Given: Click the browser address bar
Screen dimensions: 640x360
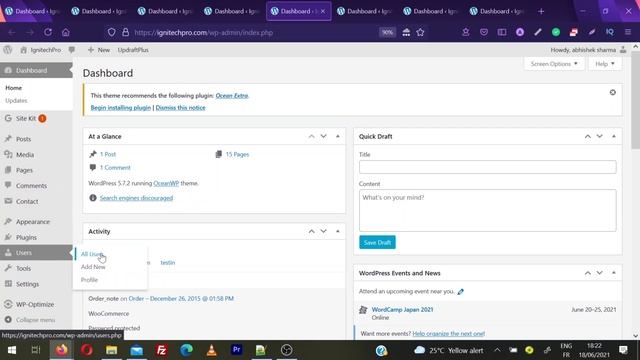Looking at the screenshot, I should click(x=253, y=32).
